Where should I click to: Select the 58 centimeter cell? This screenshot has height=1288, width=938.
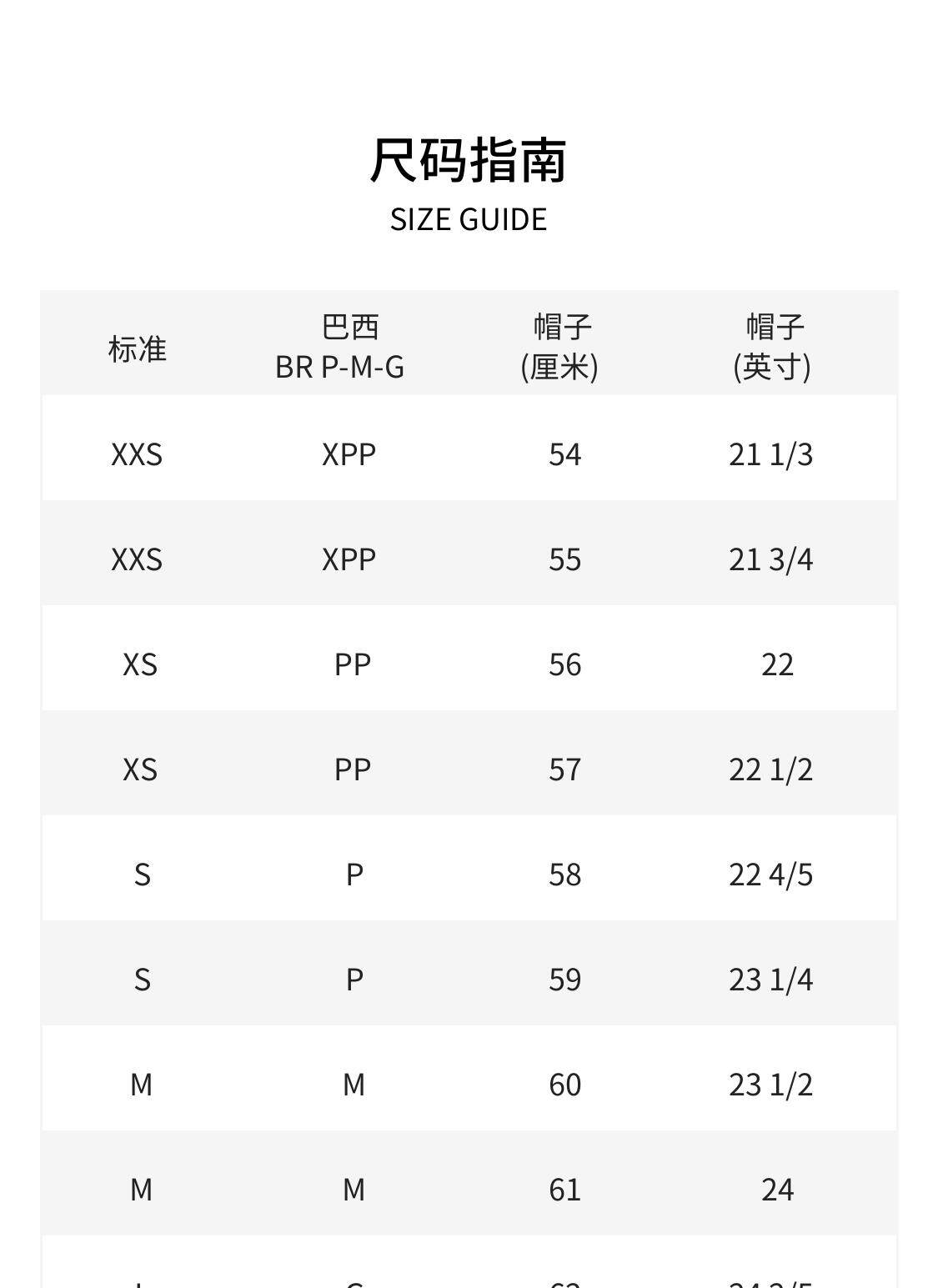(564, 875)
